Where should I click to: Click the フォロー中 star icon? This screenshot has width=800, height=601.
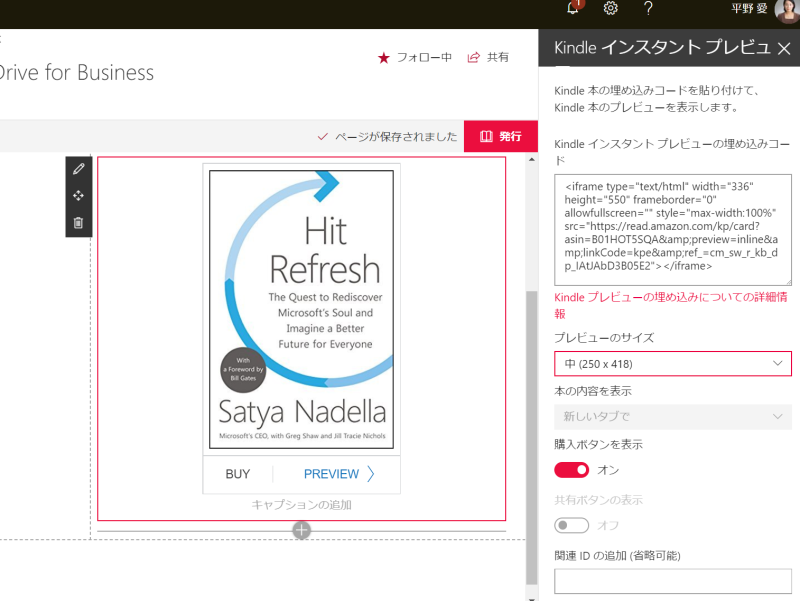(384, 58)
